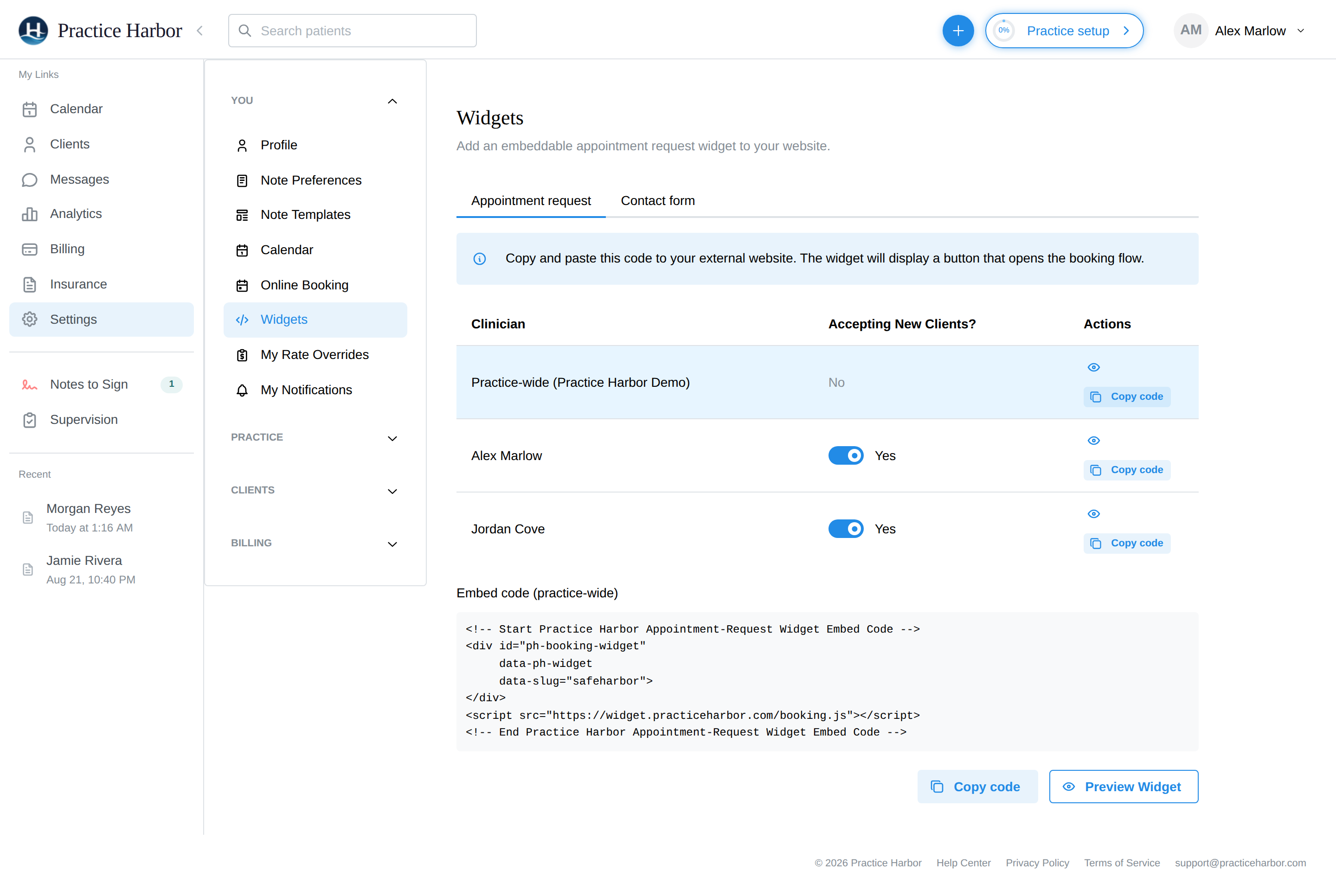Toggle Jordan Cove accepting new clients
1336x896 pixels.
tap(846, 529)
